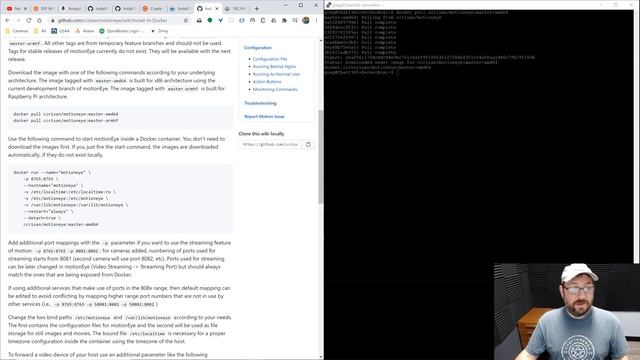Copy the wiki clone URL
The height and width of the screenshot is (360, 640).
pos(308,144)
